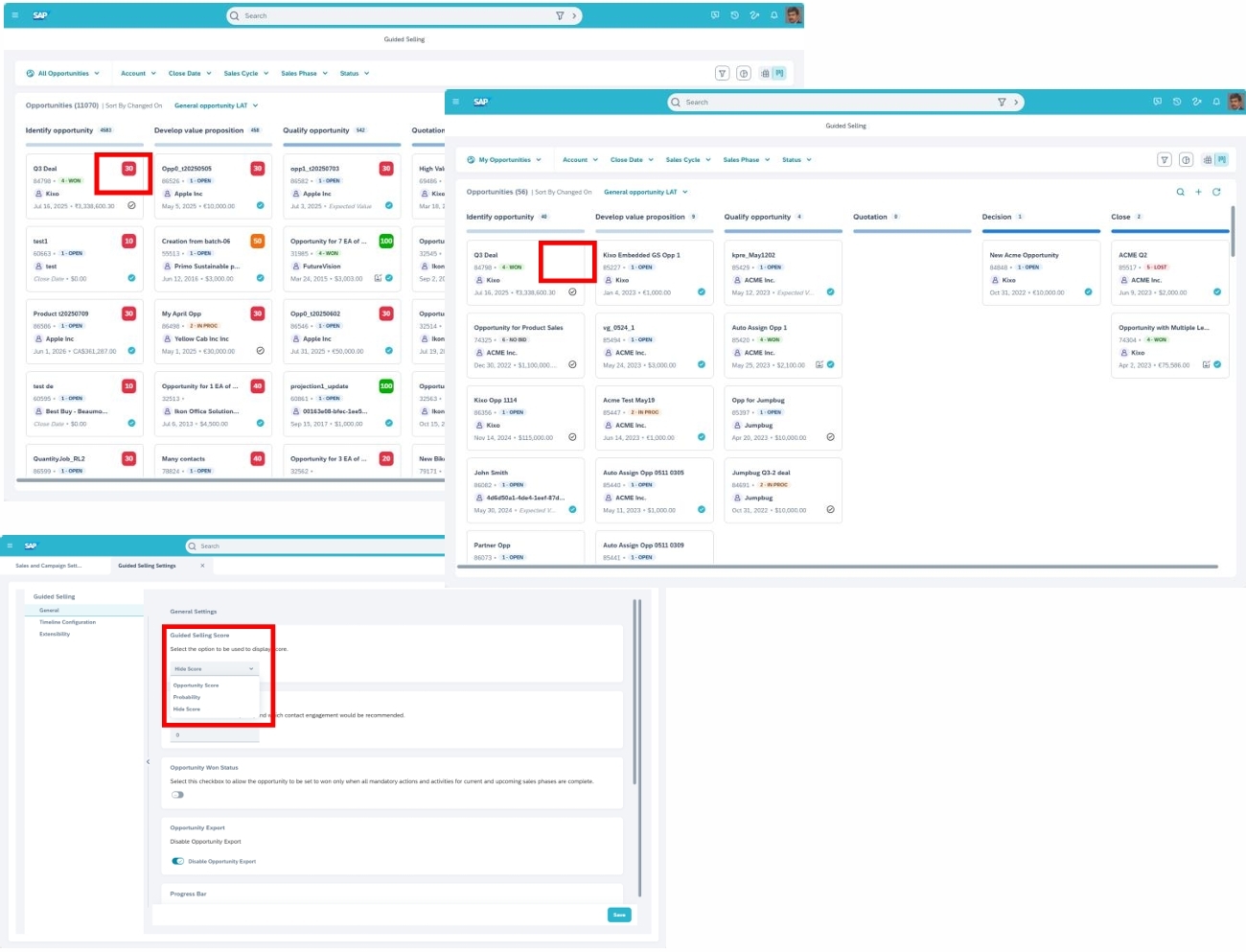Open Extensibility settings item
The height and width of the screenshot is (952, 1246).
(x=55, y=634)
